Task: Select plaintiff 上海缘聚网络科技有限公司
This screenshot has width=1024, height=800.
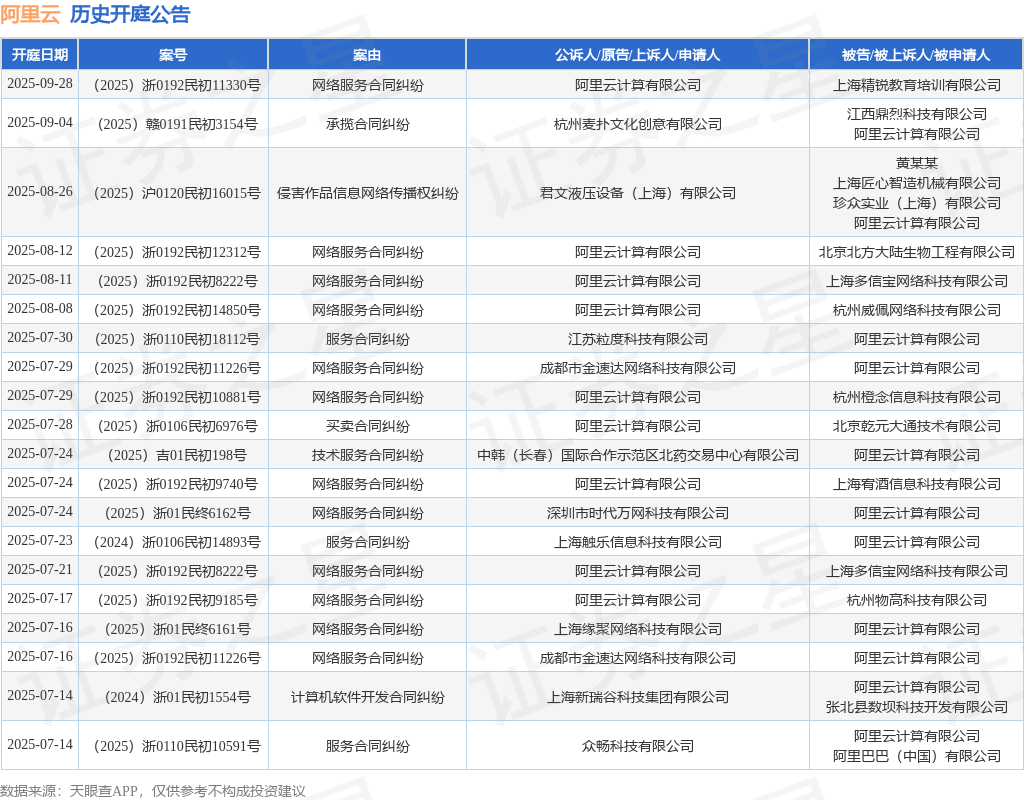Action: 637,629
